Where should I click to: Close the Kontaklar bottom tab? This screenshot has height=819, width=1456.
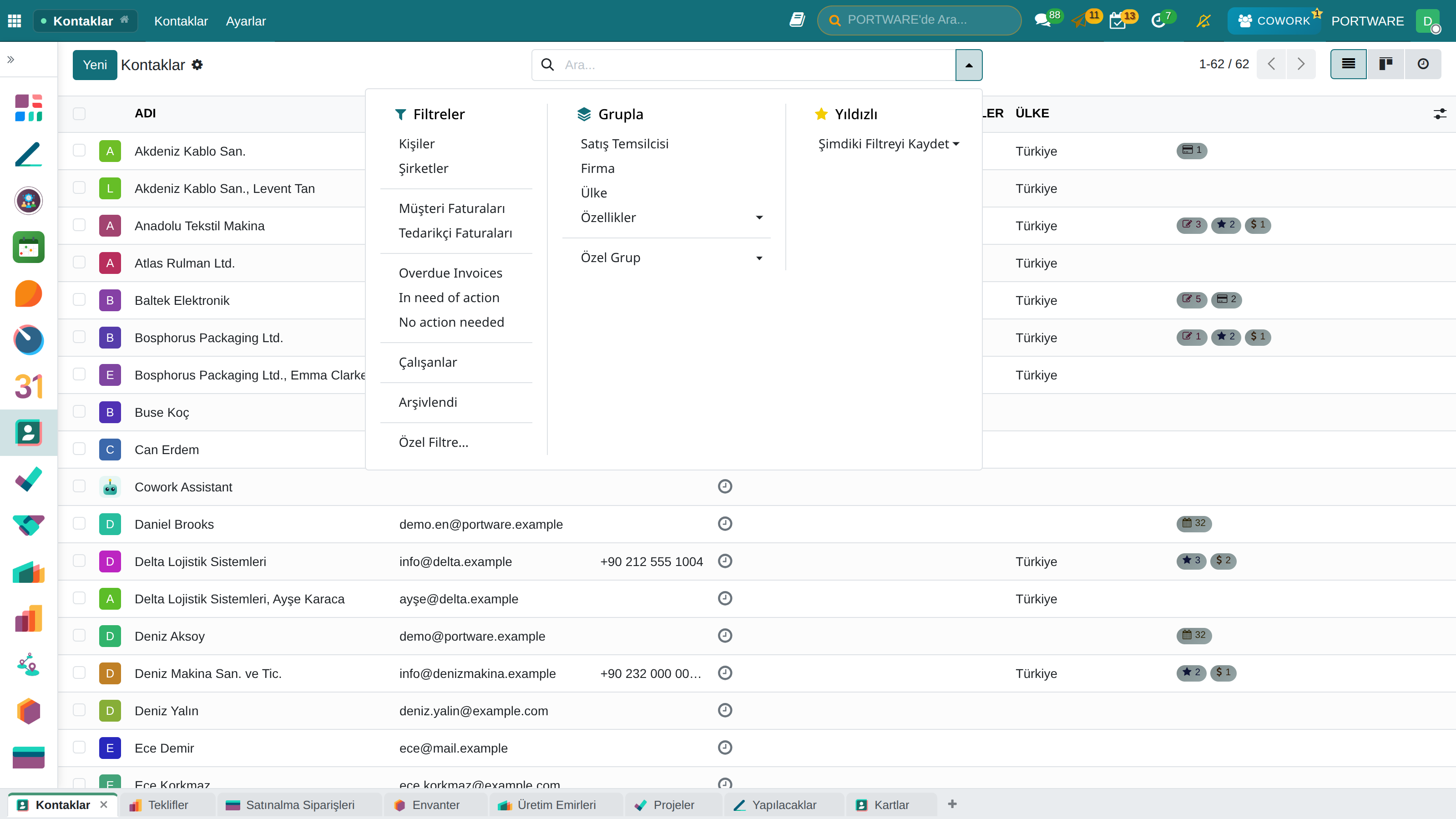tap(103, 804)
